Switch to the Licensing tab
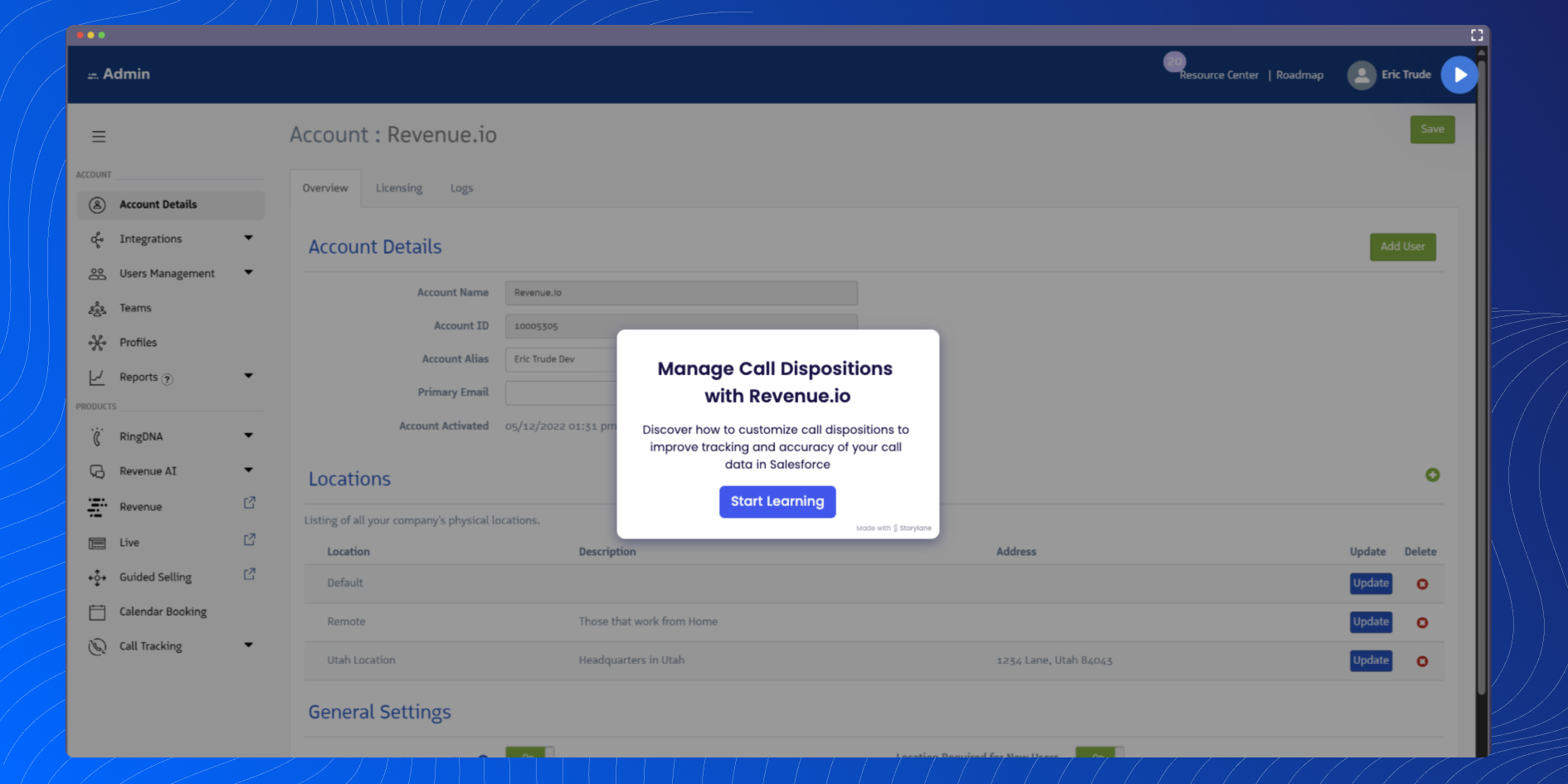Image resolution: width=1568 pixels, height=784 pixels. [x=399, y=187]
